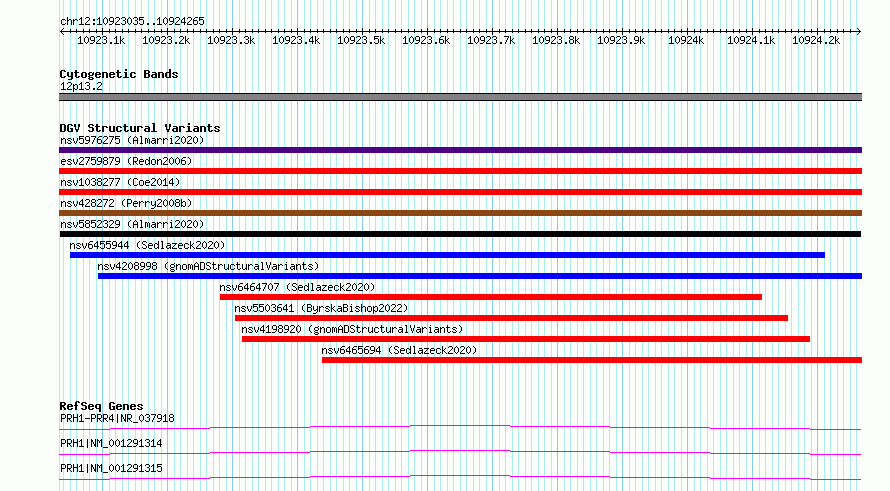
Task: Click the DGV Structural Variants track title
Action: click(x=140, y=128)
